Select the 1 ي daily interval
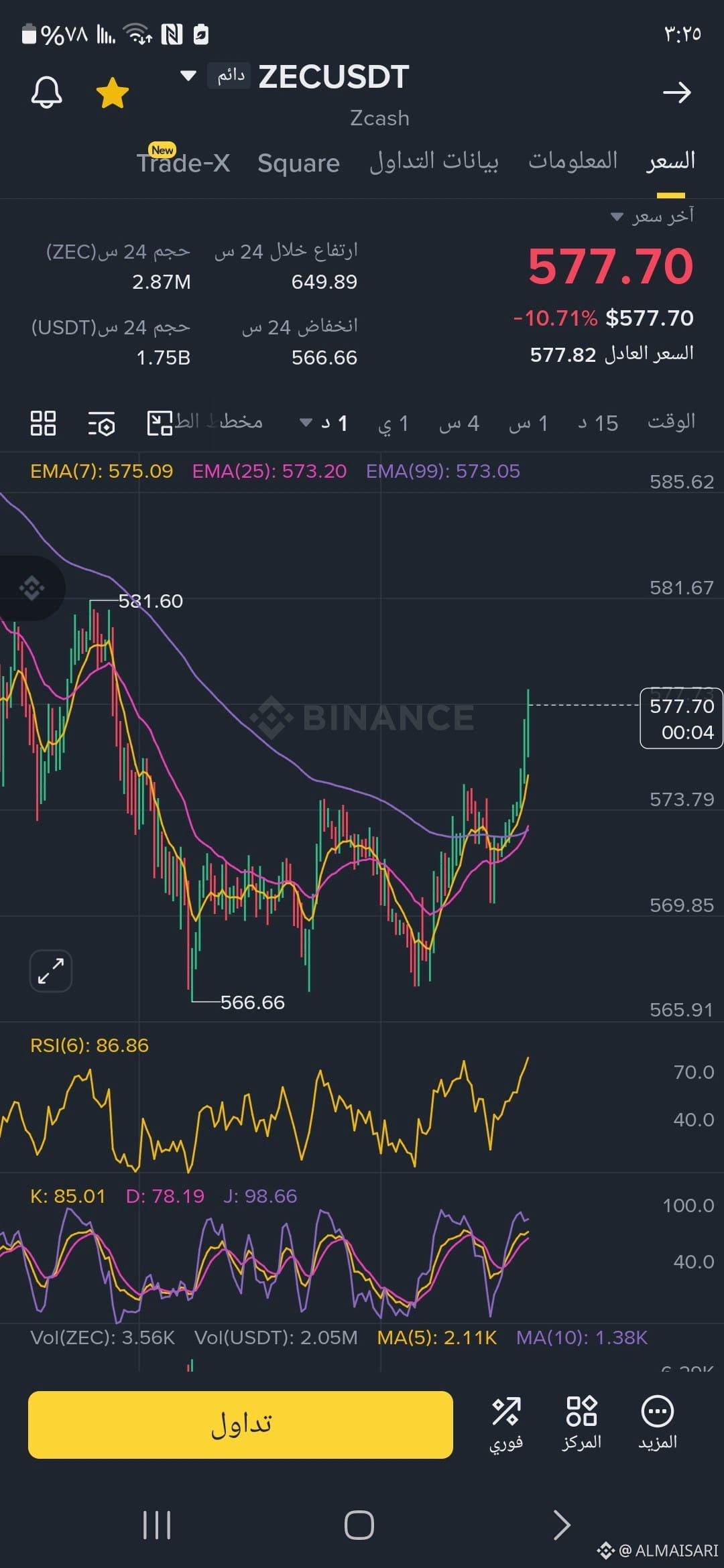Viewport: 724px width, 1568px height. (394, 423)
